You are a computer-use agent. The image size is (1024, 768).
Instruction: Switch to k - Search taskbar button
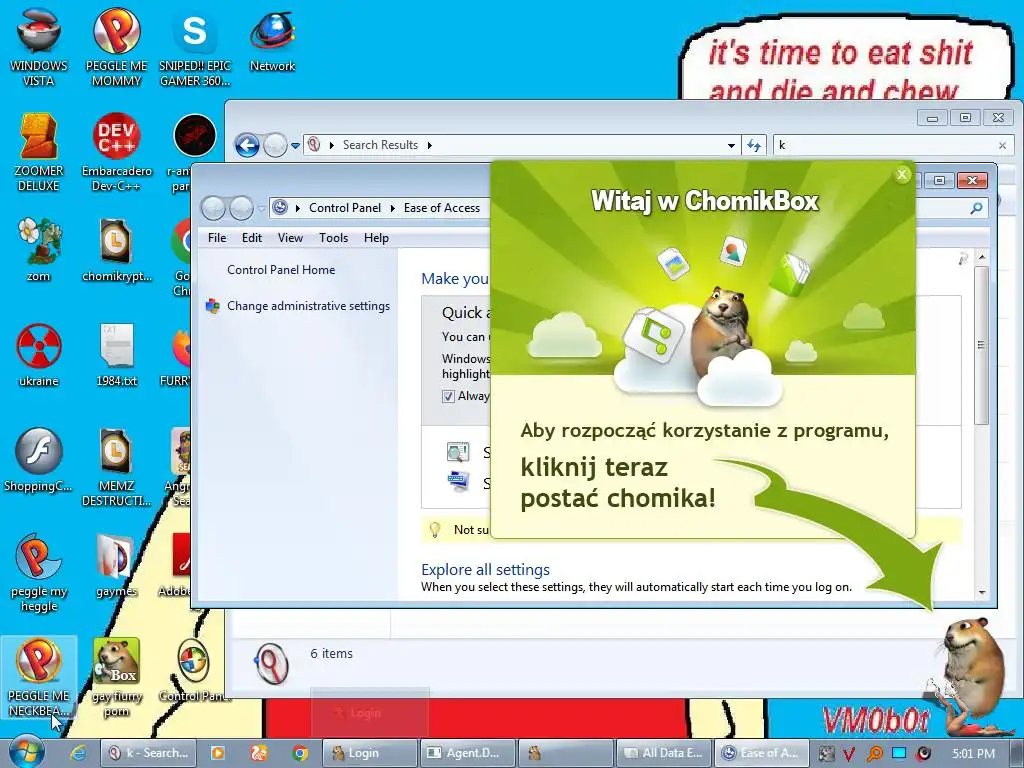148,753
